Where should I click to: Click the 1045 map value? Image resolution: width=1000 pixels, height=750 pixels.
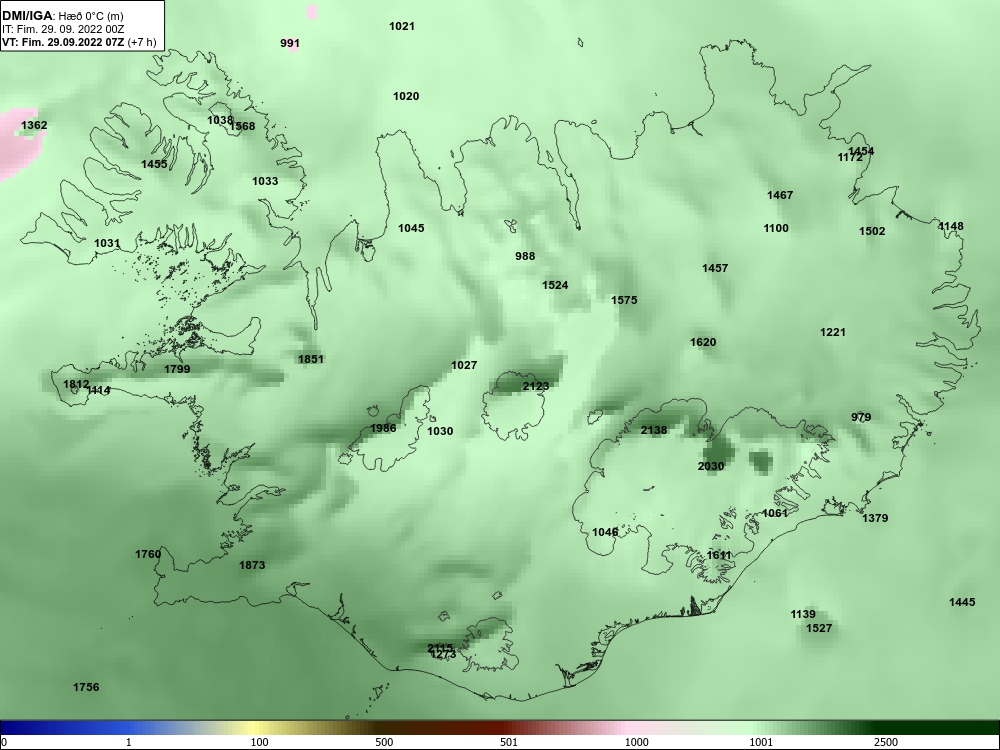411,228
